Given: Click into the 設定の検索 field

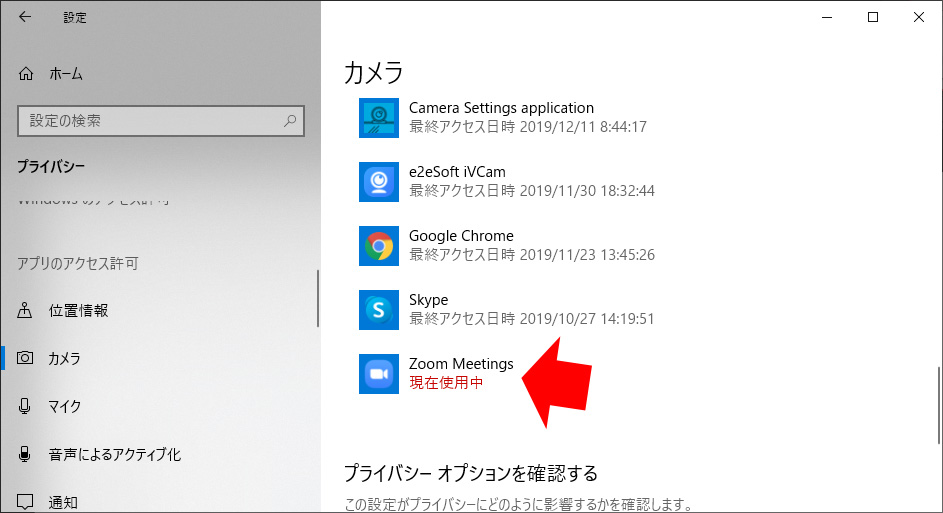Looking at the screenshot, I should pos(150,121).
